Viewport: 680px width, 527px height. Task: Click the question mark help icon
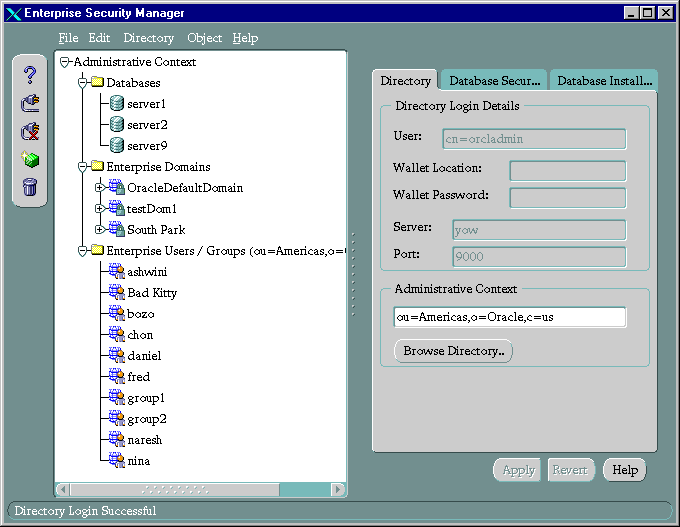tap(30, 75)
